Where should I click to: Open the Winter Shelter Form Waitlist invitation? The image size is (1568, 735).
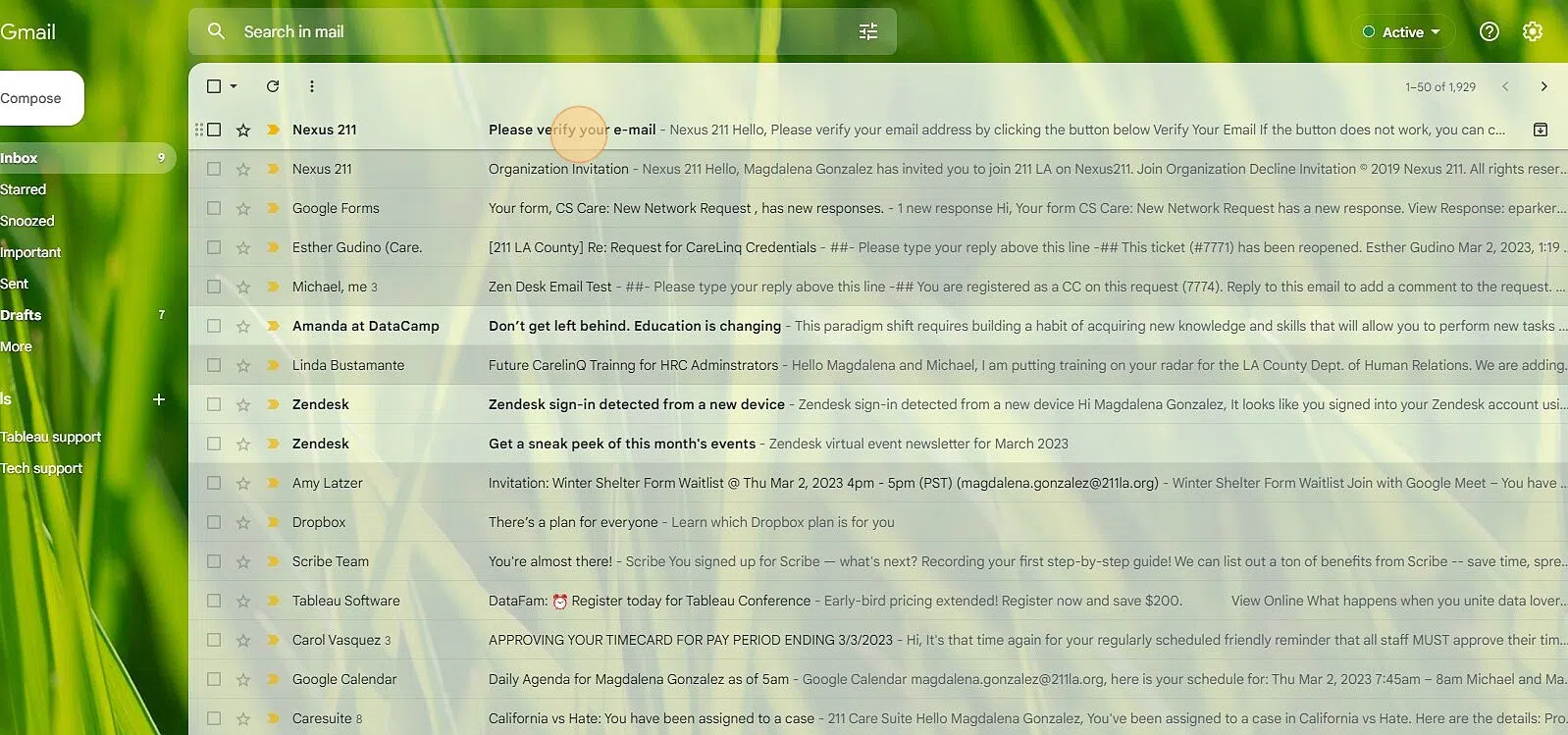click(x=878, y=483)
